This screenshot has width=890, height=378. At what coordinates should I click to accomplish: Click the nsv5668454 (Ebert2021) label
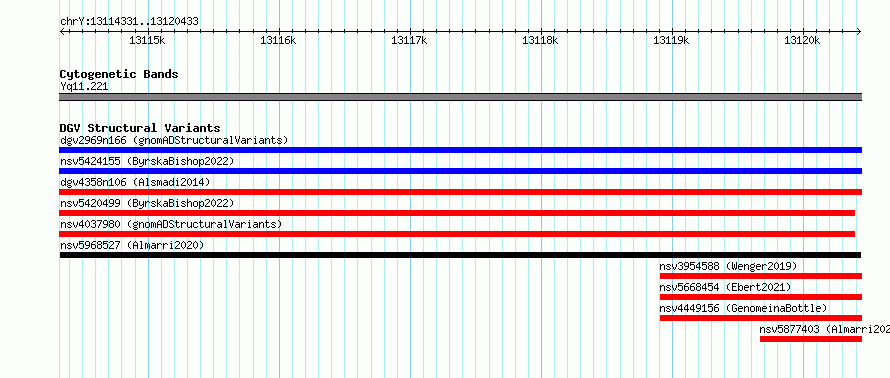pyautogui.click(x=725, y=287)
